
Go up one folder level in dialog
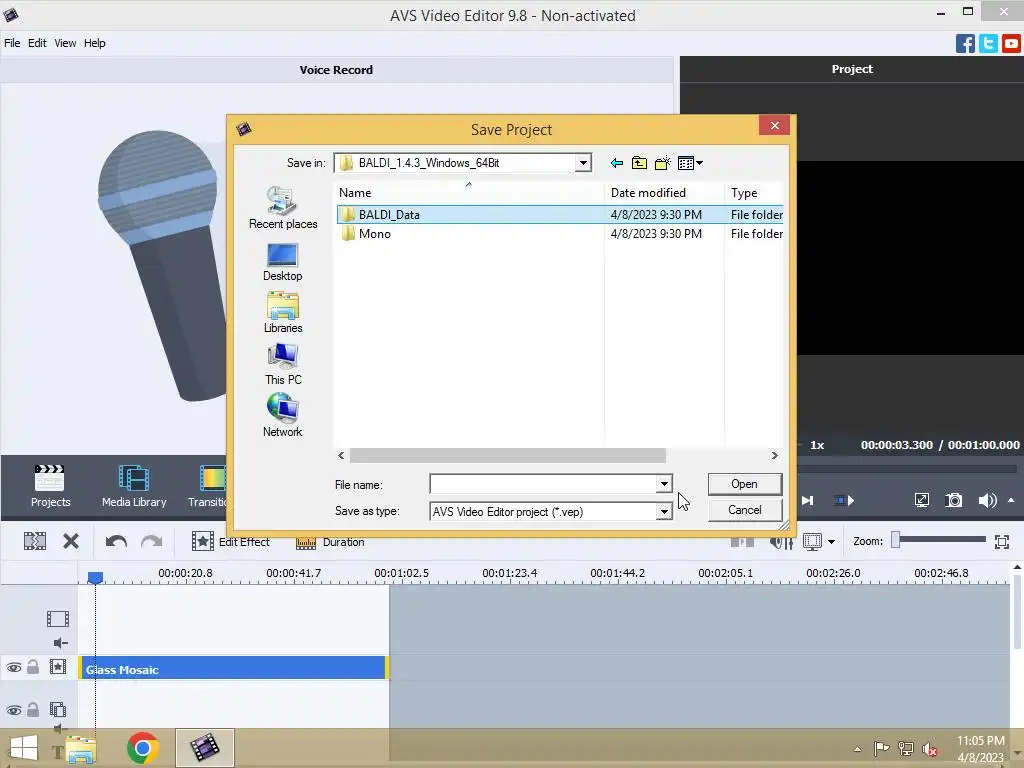pos(639,163)
